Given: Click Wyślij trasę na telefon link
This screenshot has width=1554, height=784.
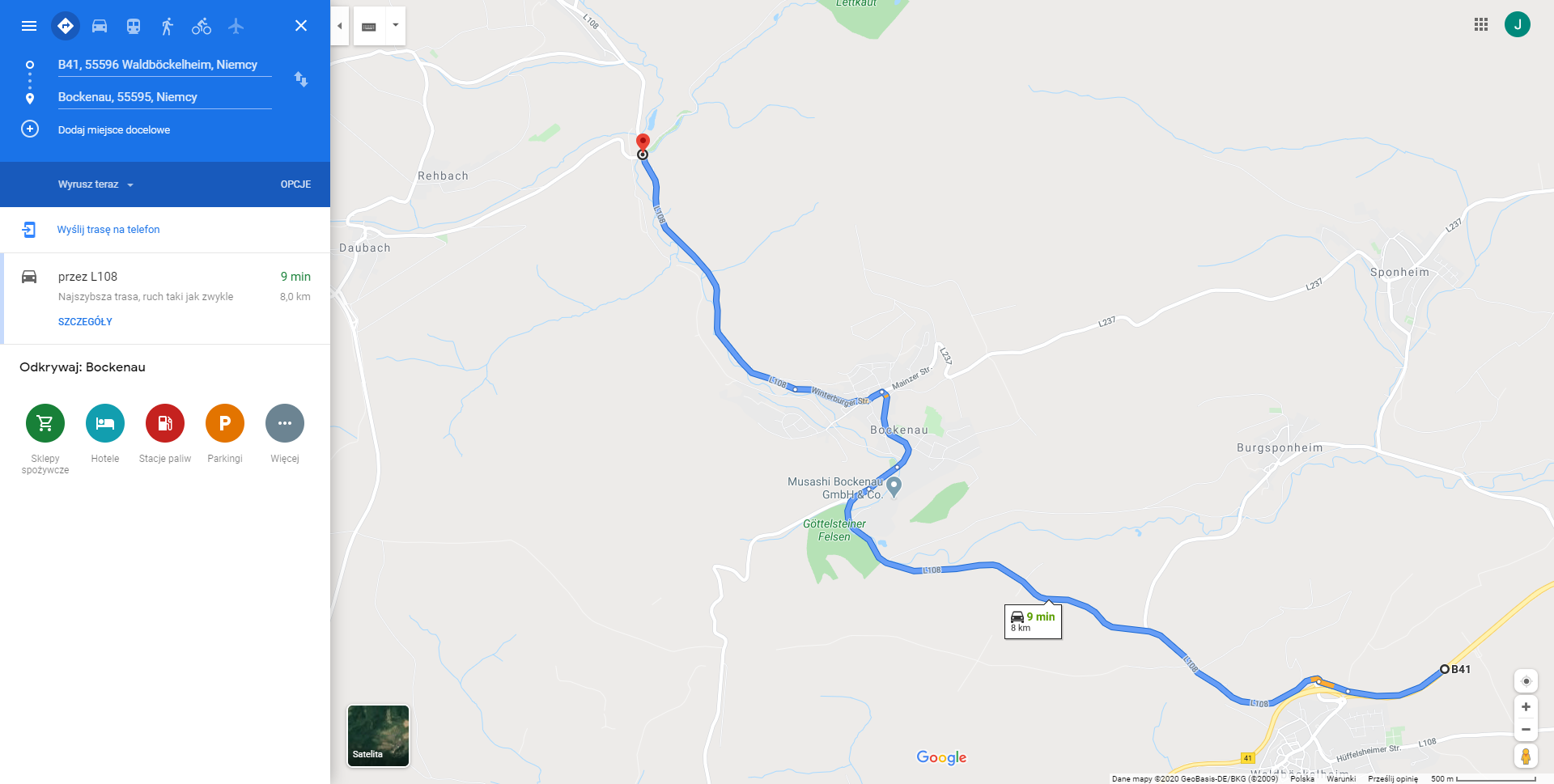Looking at the screenshot, I should click(x=108, y=230).
